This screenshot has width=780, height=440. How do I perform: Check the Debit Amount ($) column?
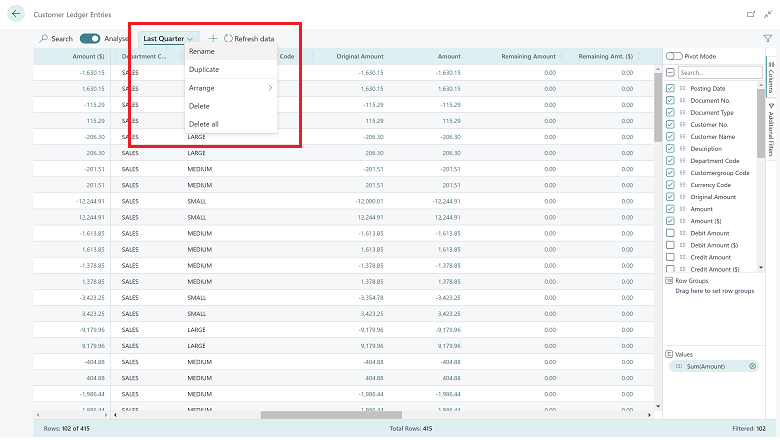coord(670,245)
